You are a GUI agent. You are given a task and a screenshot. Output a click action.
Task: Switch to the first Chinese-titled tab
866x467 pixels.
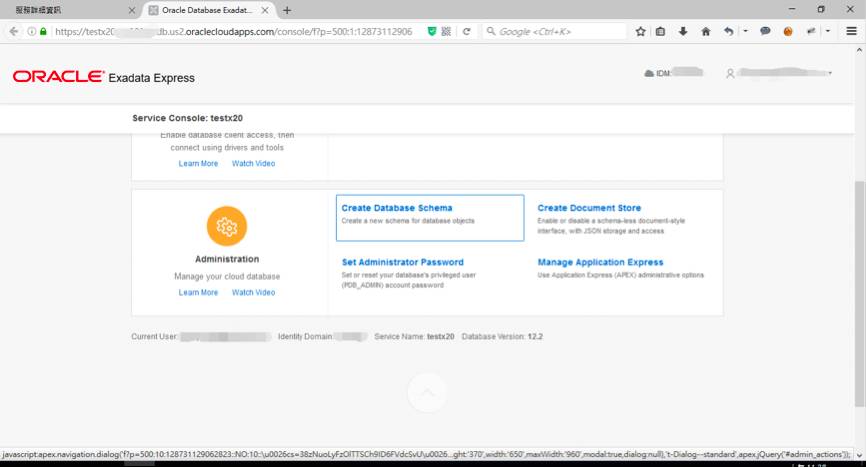coord(69,10)
